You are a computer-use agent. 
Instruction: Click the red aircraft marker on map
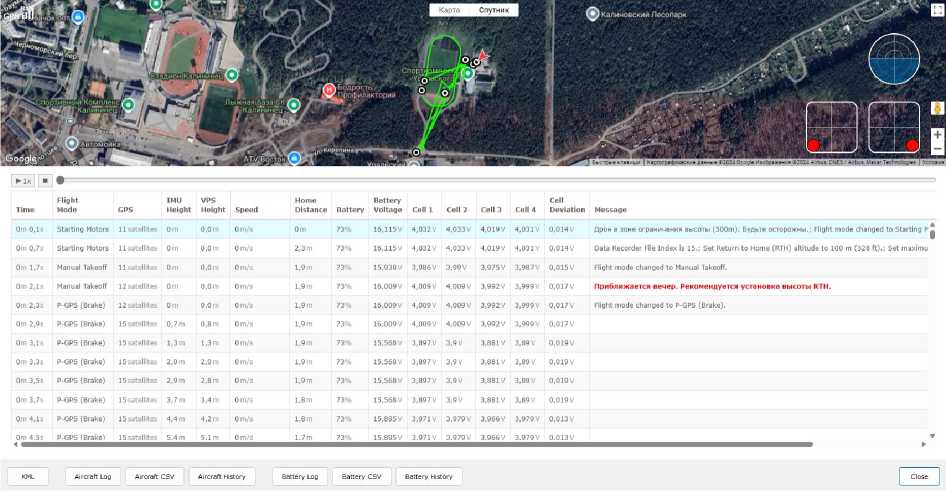(483, 56)
